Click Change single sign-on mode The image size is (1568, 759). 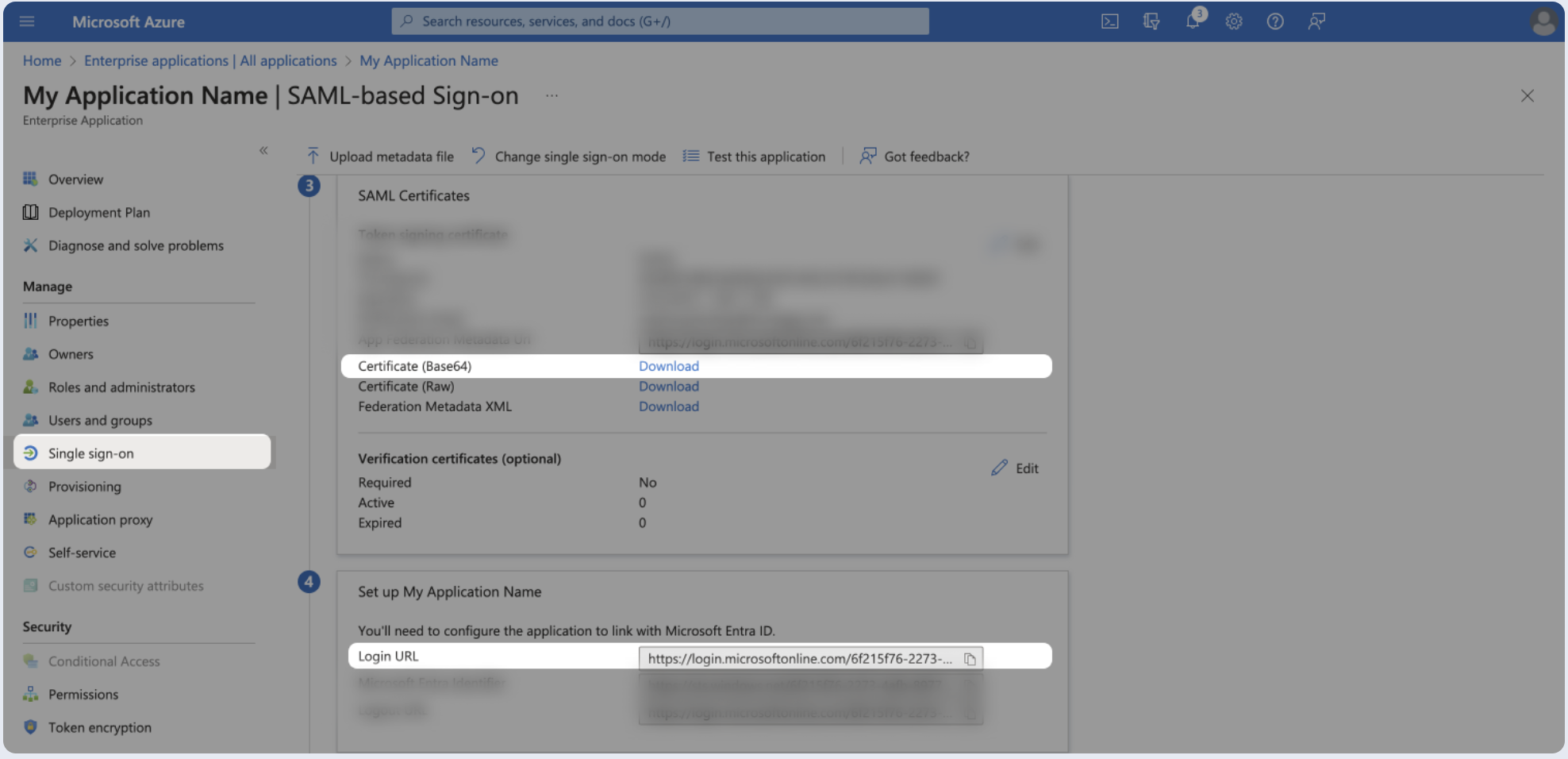point(569,156)
